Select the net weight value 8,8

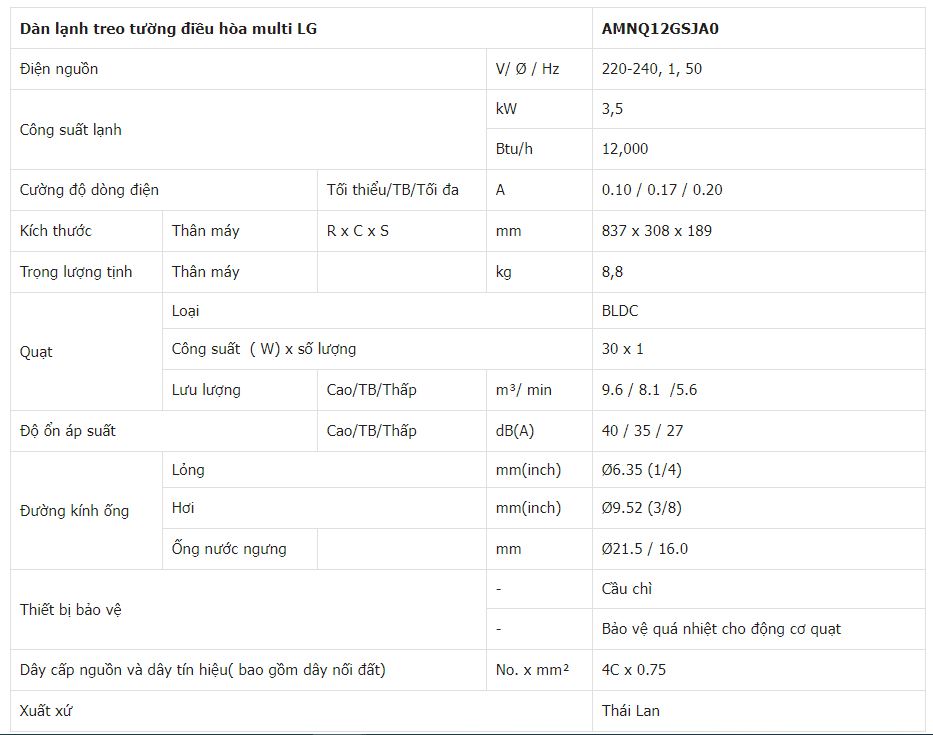612,272
